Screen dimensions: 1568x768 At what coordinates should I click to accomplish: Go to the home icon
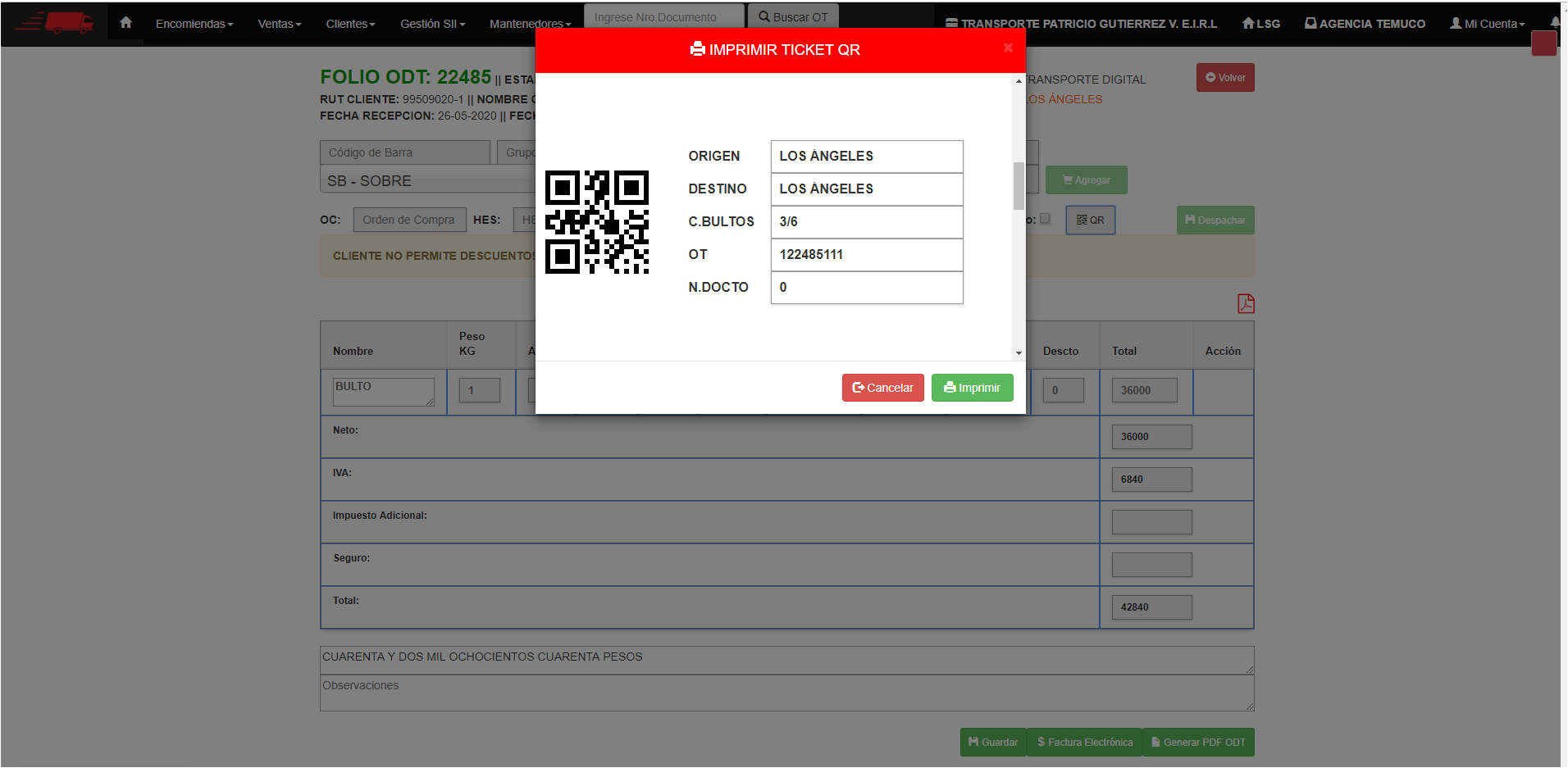click(125, 23)
